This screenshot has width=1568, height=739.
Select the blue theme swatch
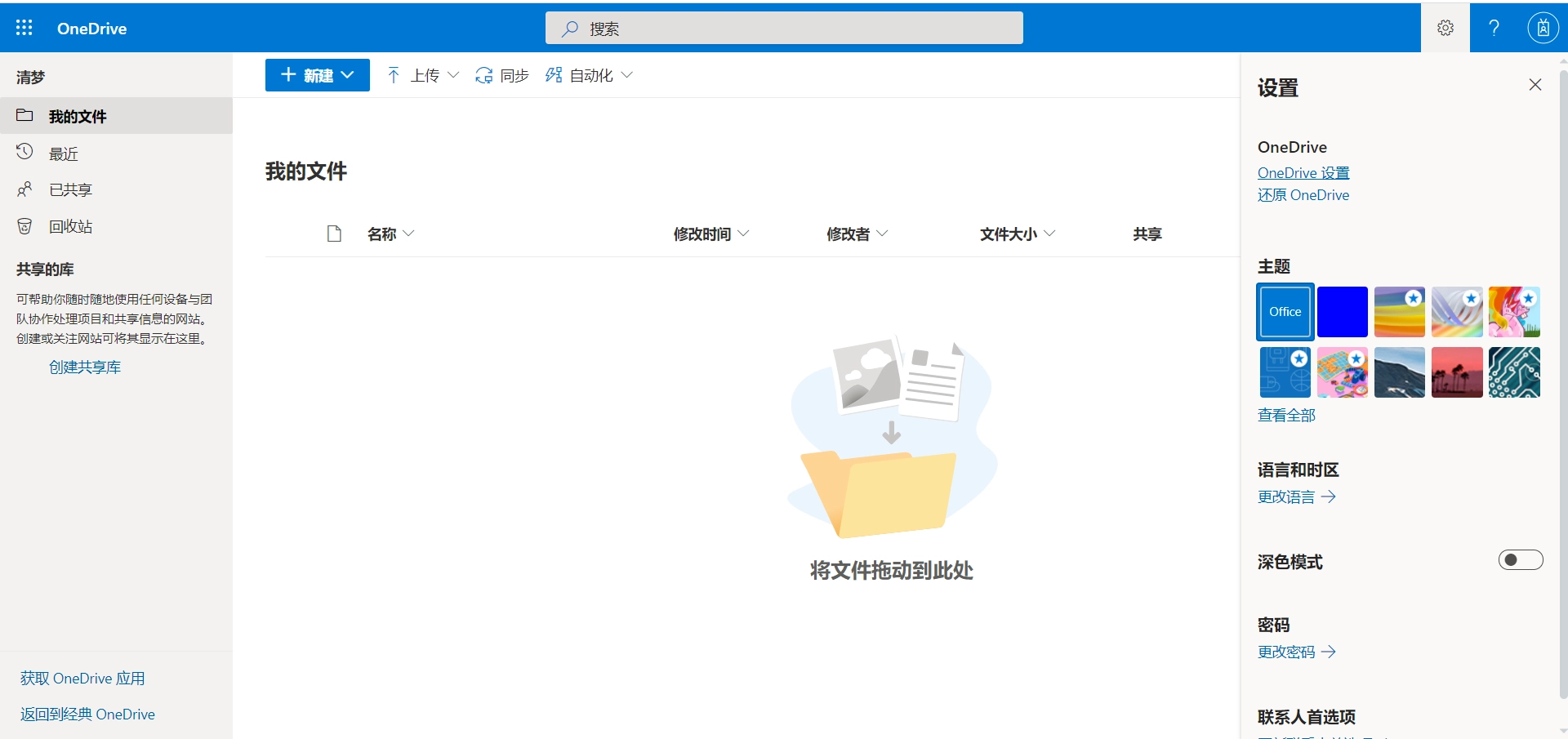pyautogui.click(x=1342, y=311)
